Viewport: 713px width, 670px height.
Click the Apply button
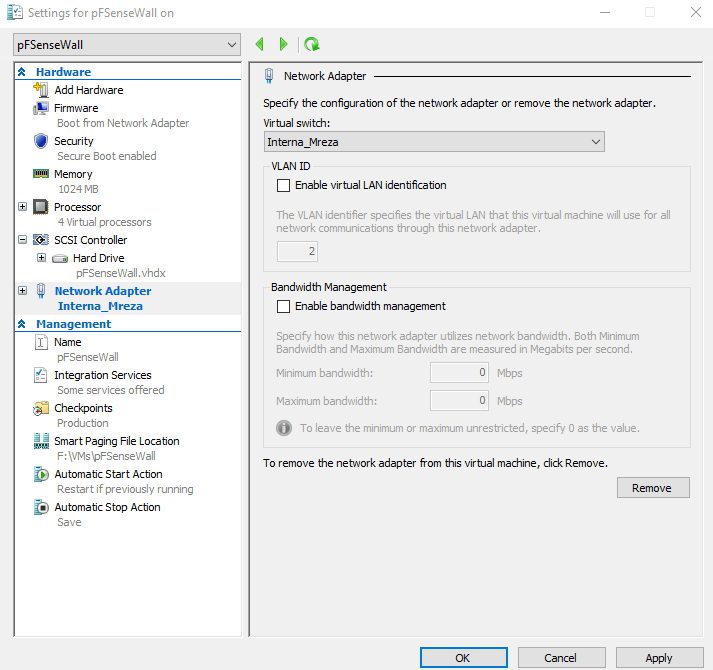coord(658,658)
